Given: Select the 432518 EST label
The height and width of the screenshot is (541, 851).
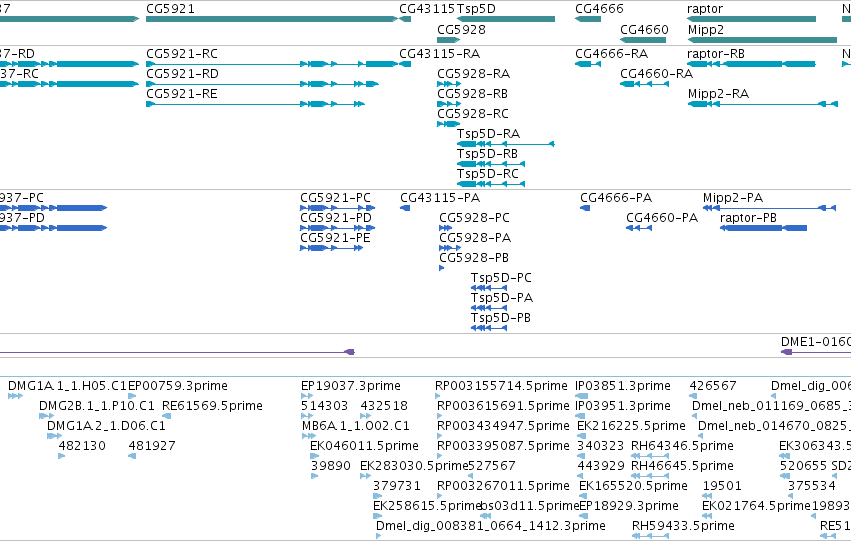Looking at the screenshot, I should (384, 406).
